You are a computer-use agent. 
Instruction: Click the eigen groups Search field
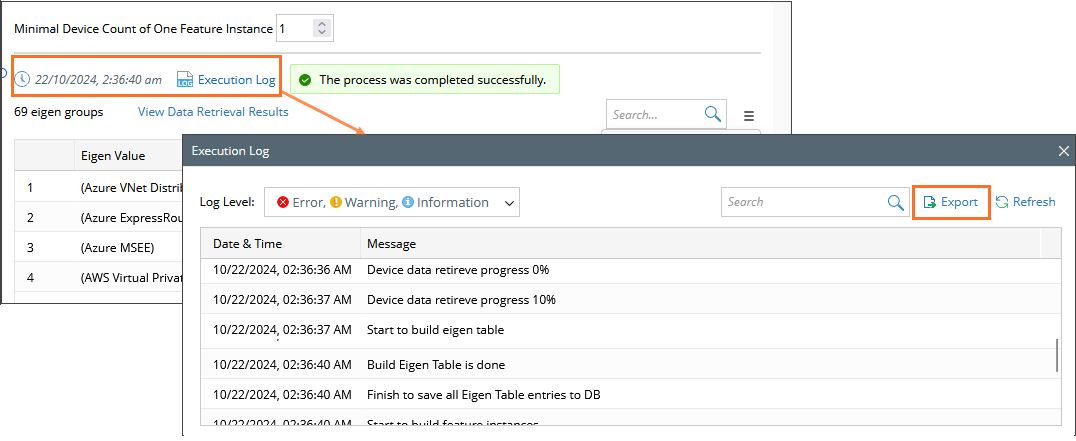coord(655,114)
